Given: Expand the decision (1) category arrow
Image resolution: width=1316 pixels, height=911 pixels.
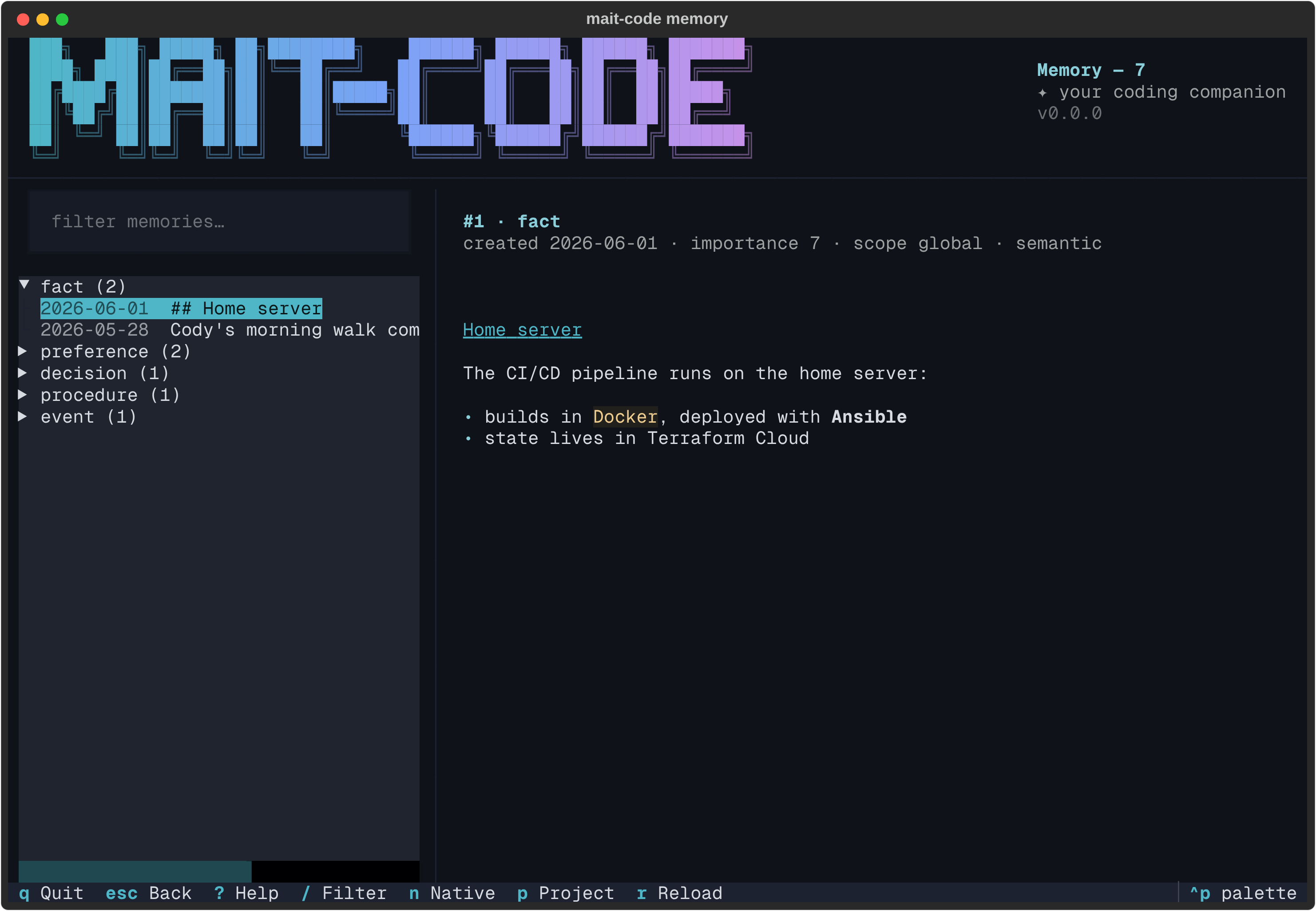Looking at the screenshot, I should tap(23, 373).
